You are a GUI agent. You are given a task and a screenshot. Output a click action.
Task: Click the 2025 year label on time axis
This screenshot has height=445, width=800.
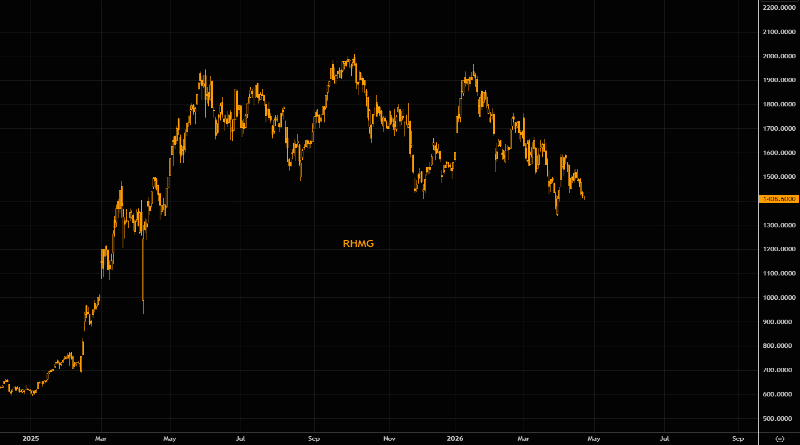click(30, 438)
